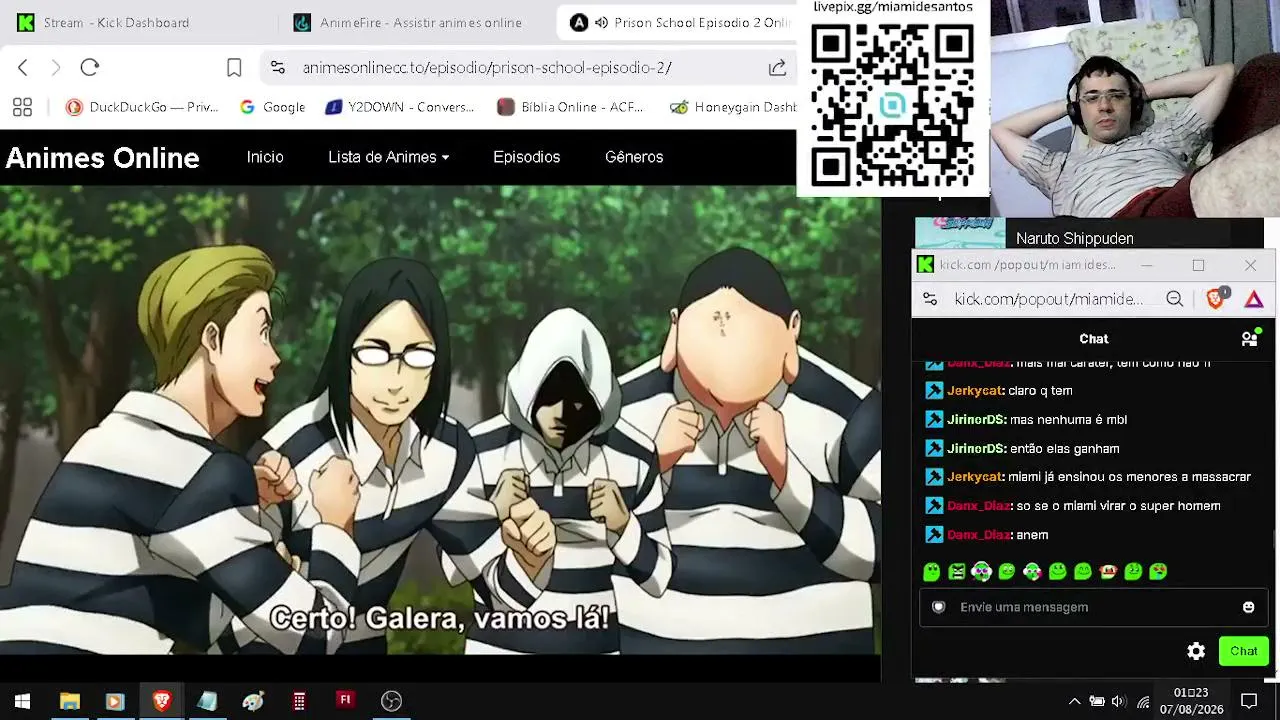Viewport: 1280px width, 720px height.
Task: Click the Naruto Shippuden thumbnail
Action: tap(960, 234)
